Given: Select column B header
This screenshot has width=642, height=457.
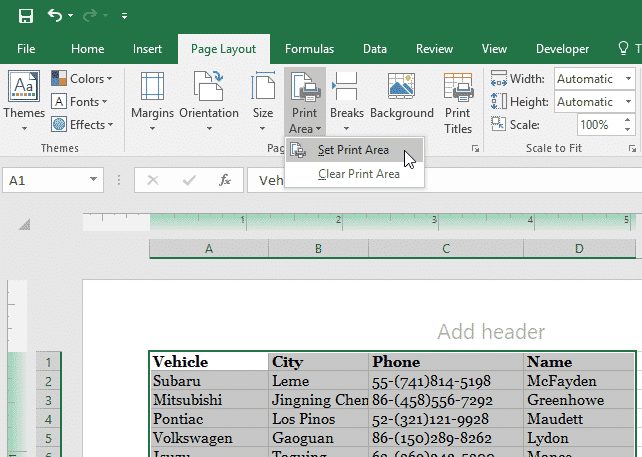Looking at the screenshot, I should [318, 249].
